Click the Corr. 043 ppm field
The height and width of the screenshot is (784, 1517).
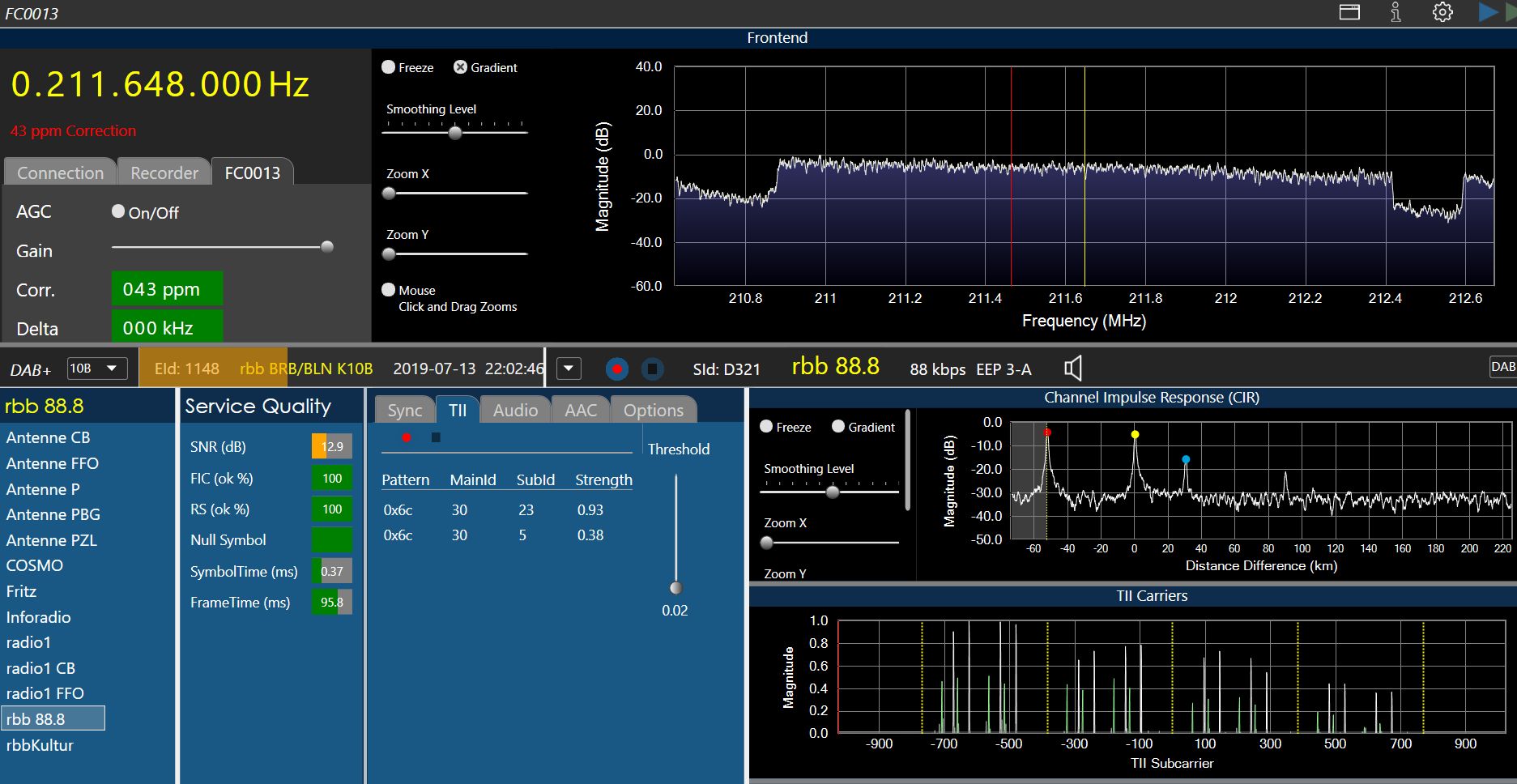167,289
